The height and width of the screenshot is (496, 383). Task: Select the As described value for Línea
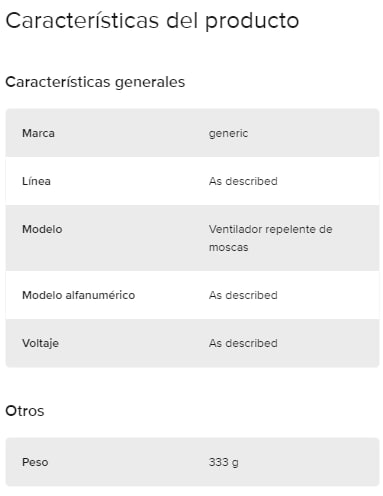243,181
